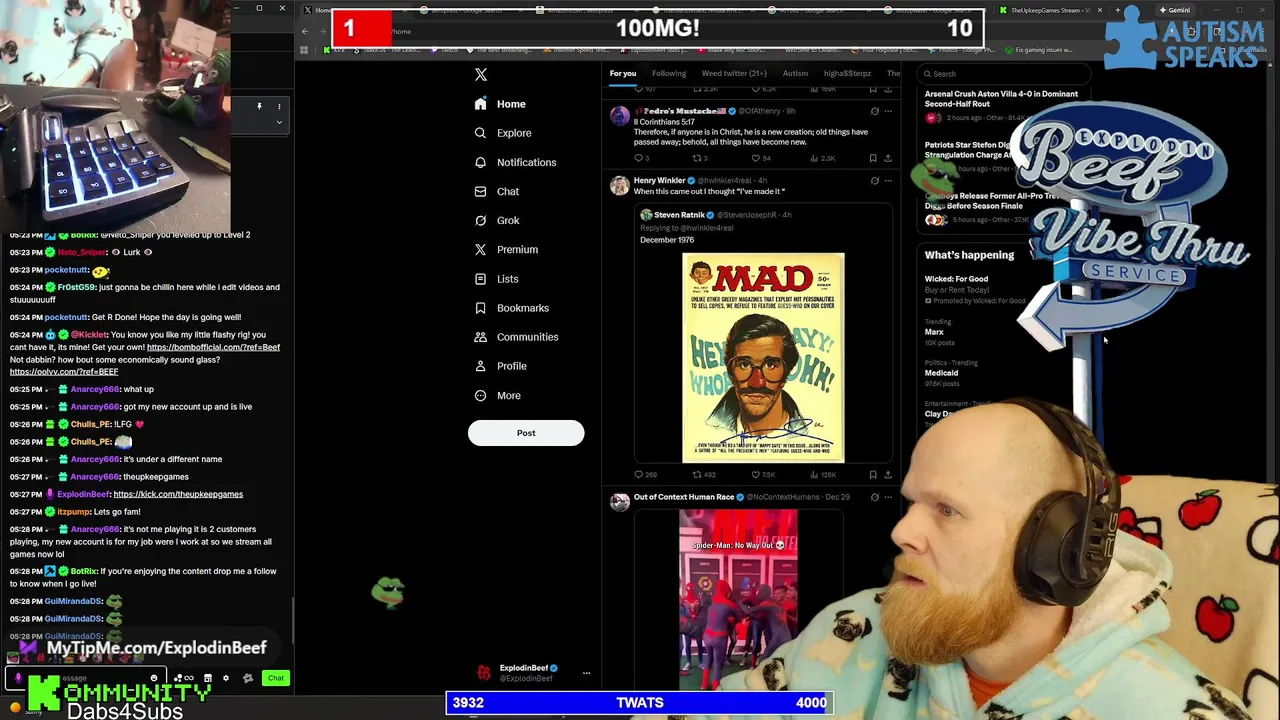The width and height of the screenshot is (1280, 720).
Task: Open Henry Winkler's profile avatar
Action: pyautogui.click(x=620, y=186)
